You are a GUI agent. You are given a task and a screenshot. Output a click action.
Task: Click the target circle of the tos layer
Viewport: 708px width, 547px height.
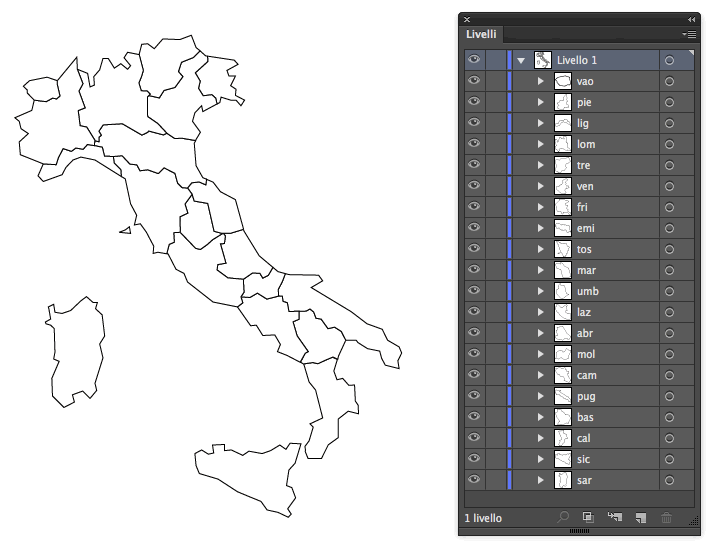coord(669,249)
